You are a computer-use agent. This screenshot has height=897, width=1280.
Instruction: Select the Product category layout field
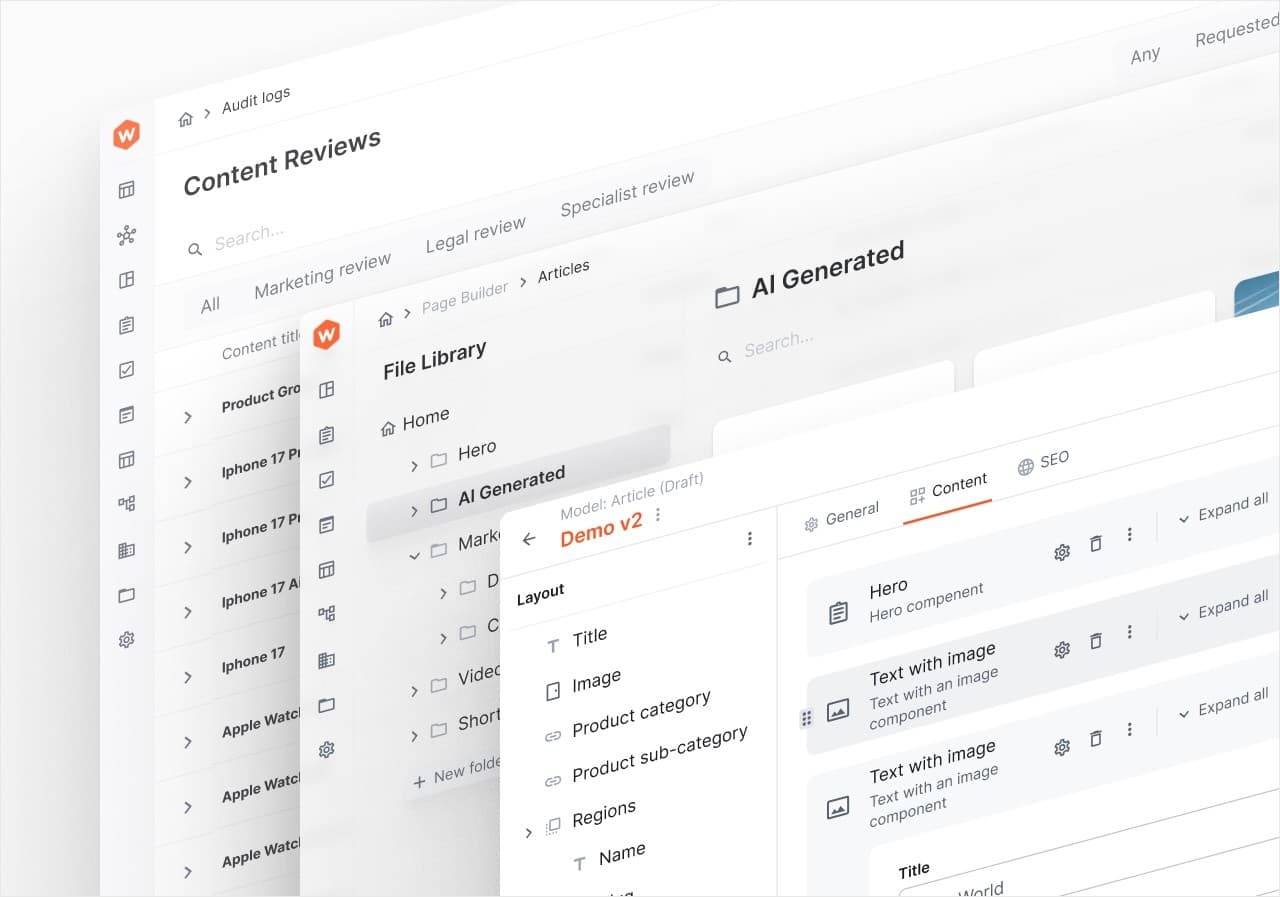coord(640,714)
